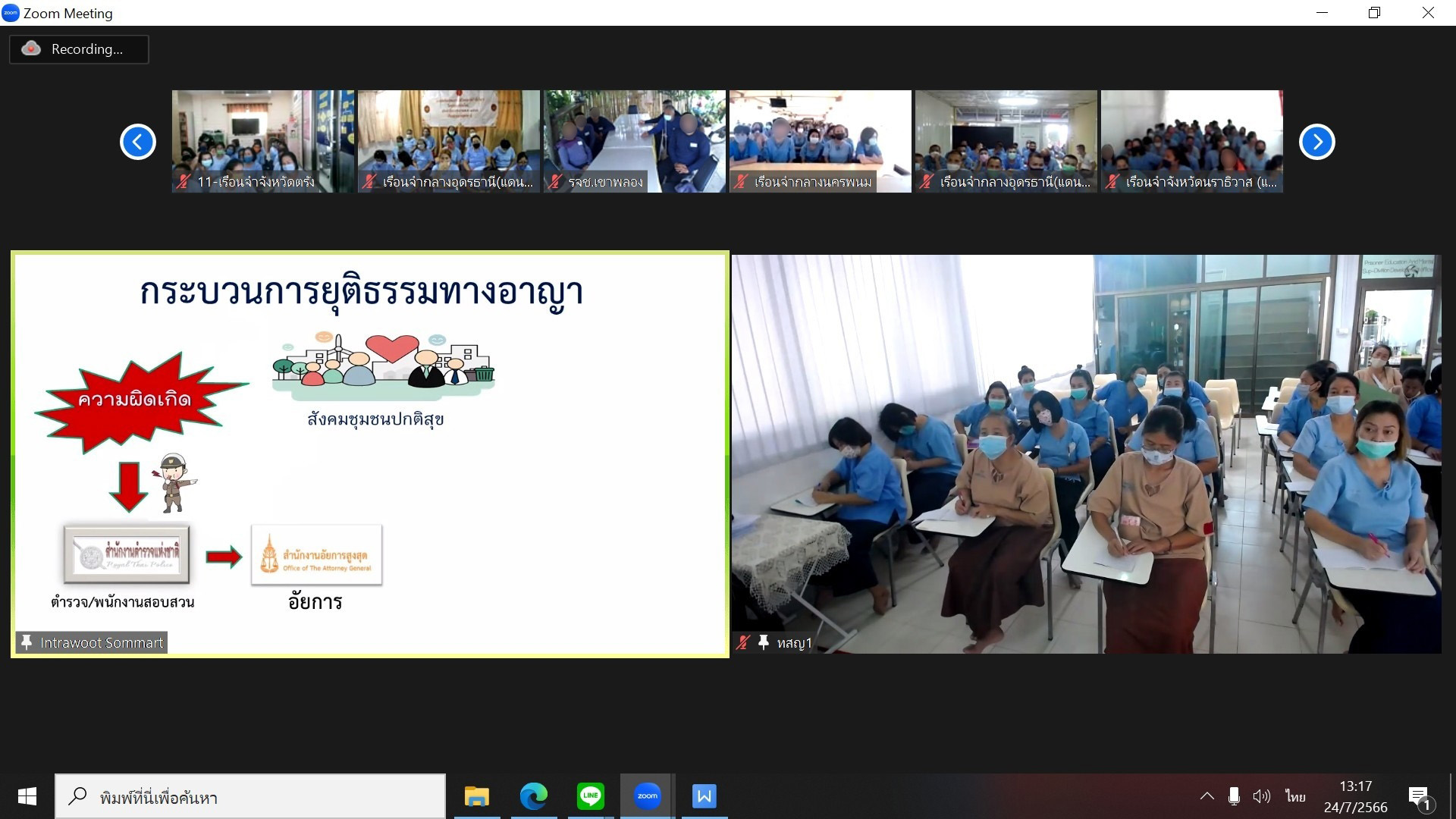Open File Explorer from taskbar

tap(476, 795)
